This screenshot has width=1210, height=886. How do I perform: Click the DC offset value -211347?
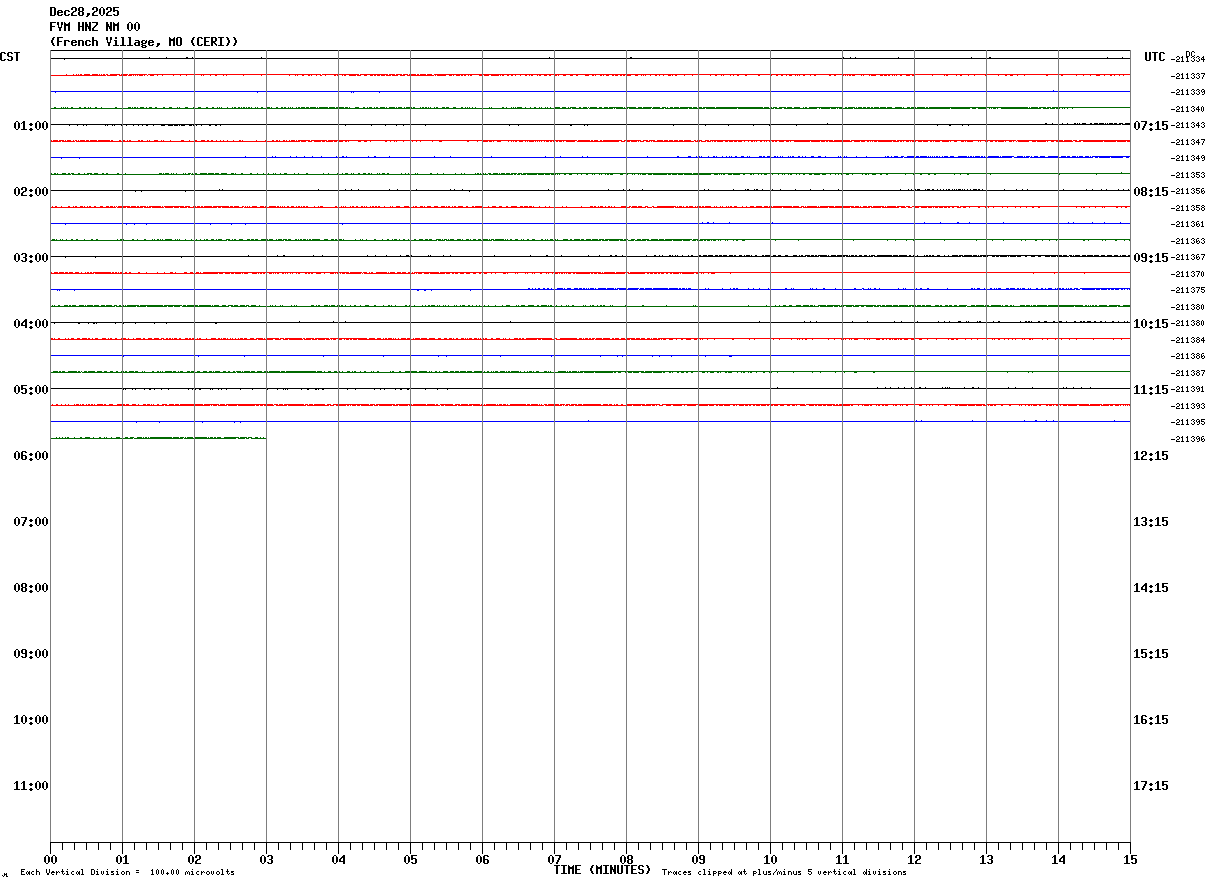point(1188,142)
